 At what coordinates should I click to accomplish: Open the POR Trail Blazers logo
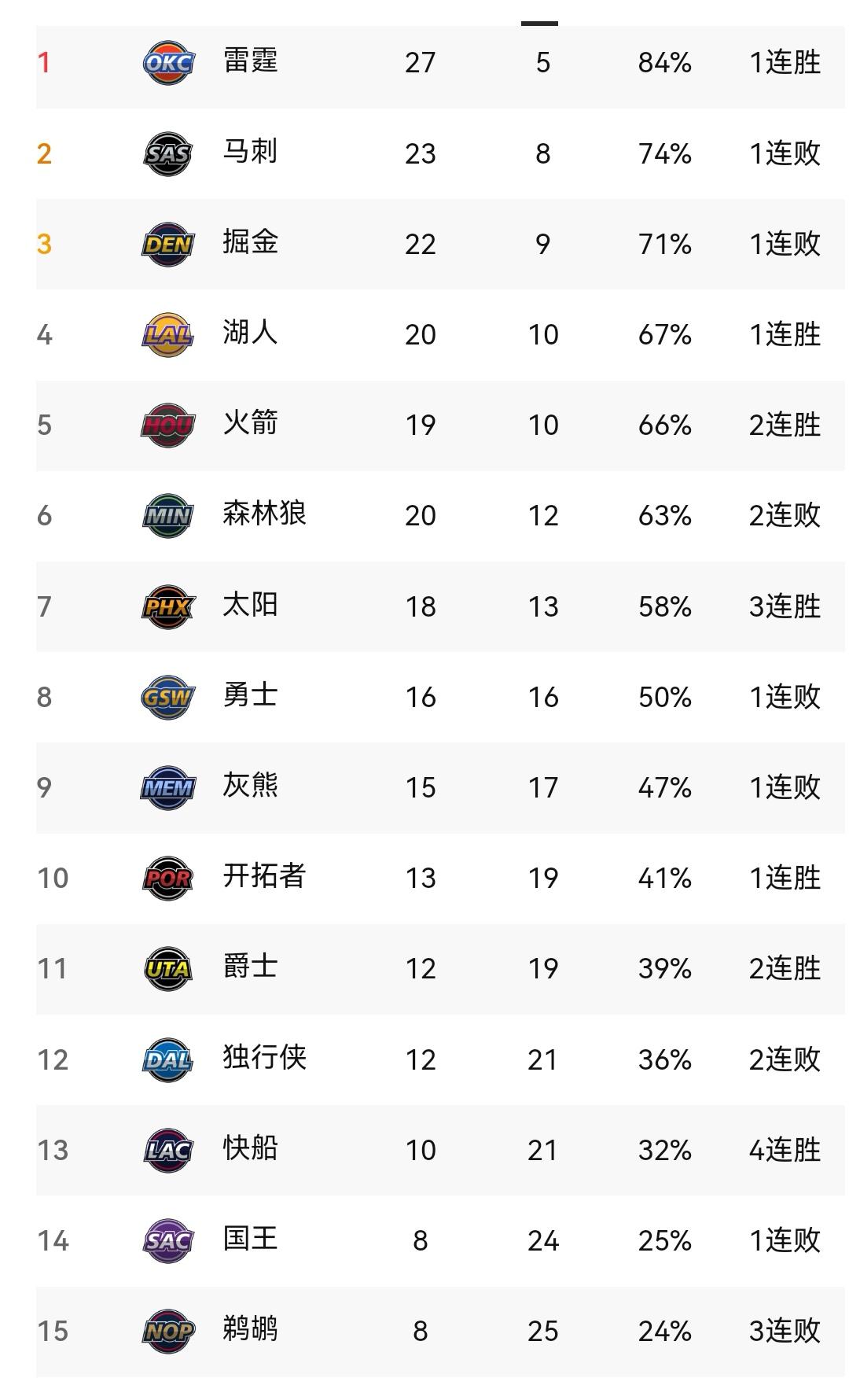tap(168, 878)
